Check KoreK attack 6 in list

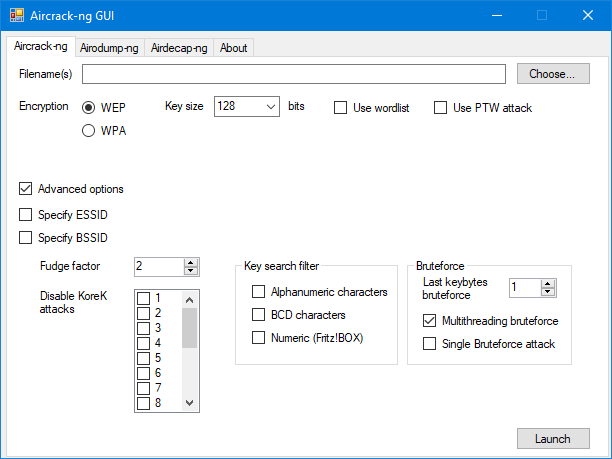144,373
